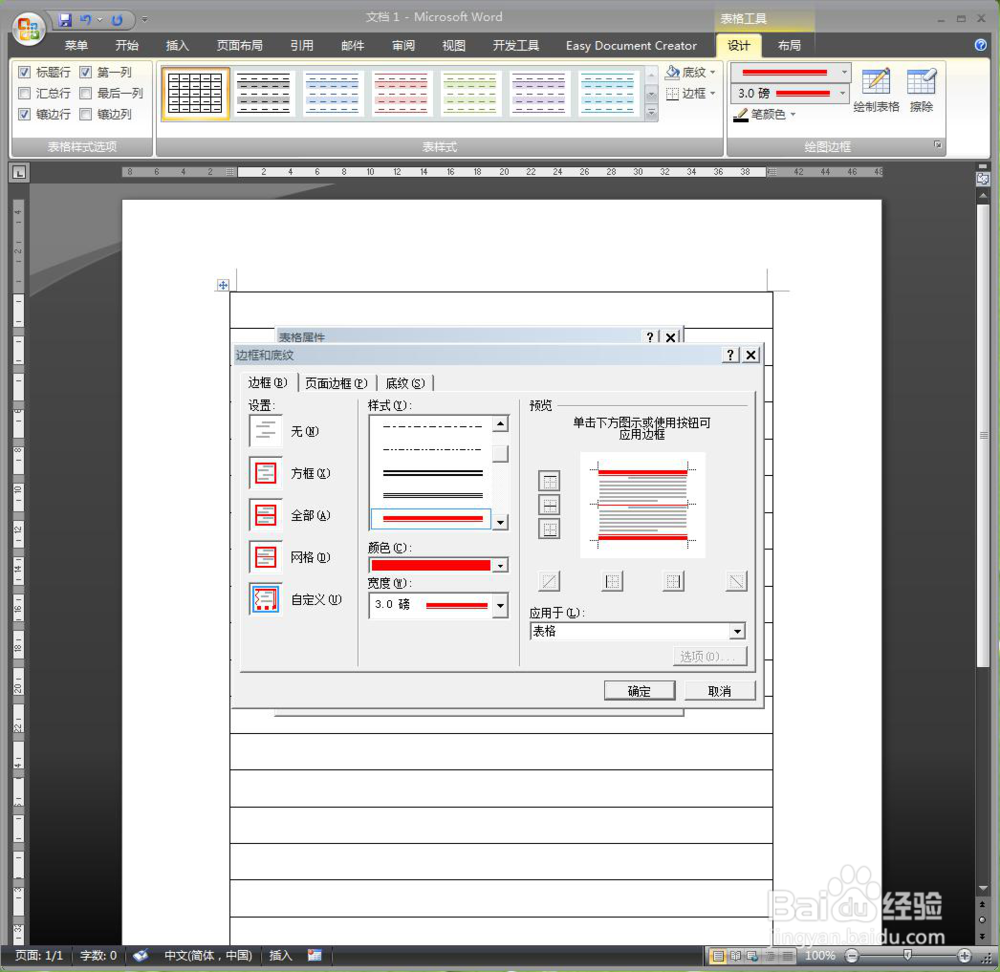Apply red dashed table style thumbnail
1000x972 pixels.
[x=401, y=93]
